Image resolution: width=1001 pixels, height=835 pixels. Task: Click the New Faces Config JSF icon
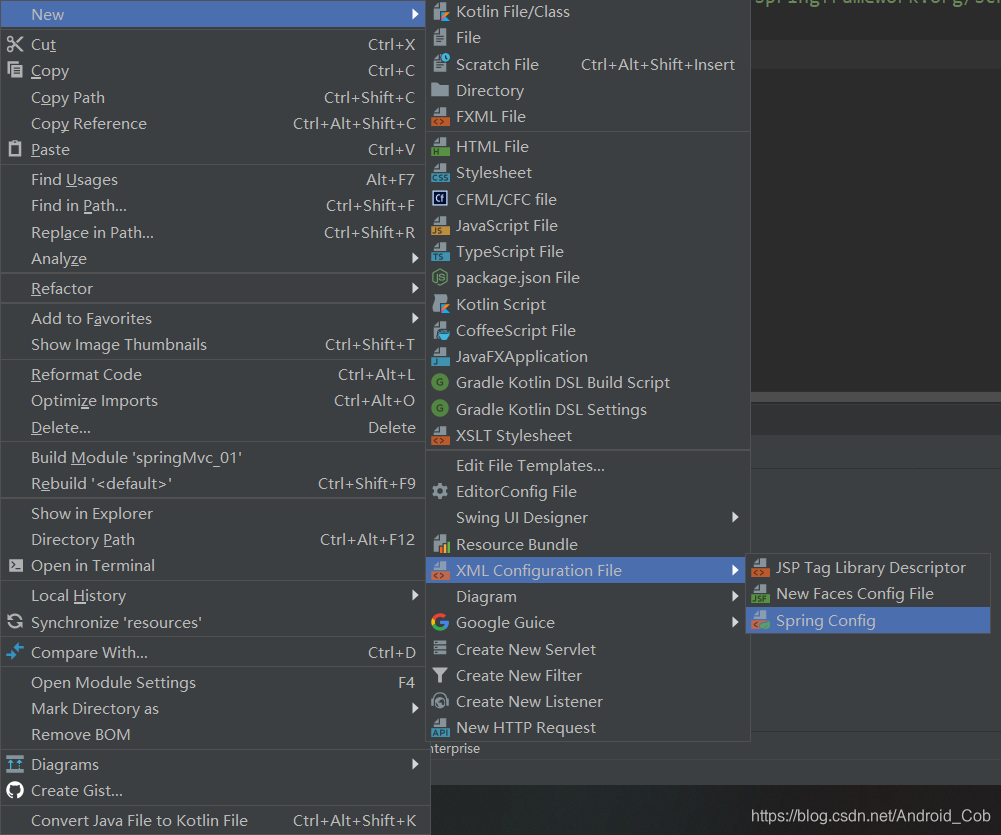coord(760,594)
